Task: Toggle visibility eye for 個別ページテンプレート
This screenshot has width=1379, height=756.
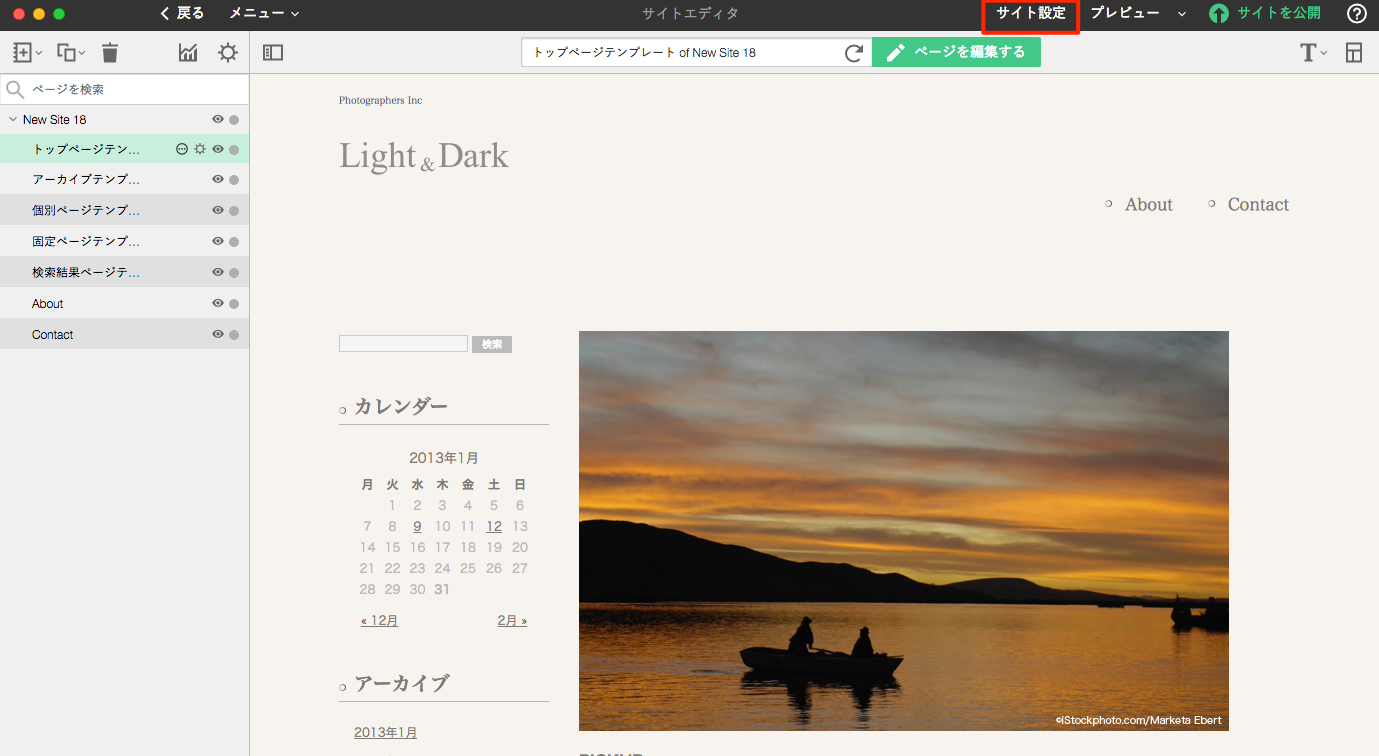Action: pos(218,210)
